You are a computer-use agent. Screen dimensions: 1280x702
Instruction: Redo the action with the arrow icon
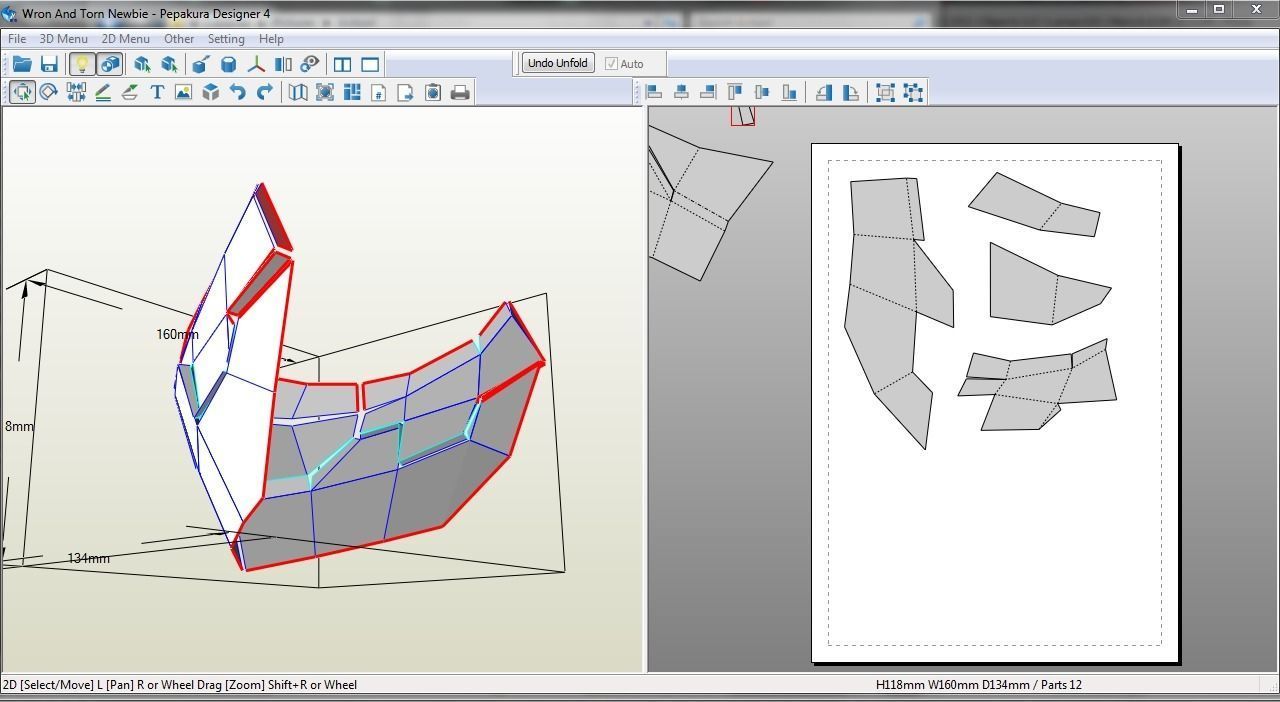pyautogui.click(x=265, y=92)
